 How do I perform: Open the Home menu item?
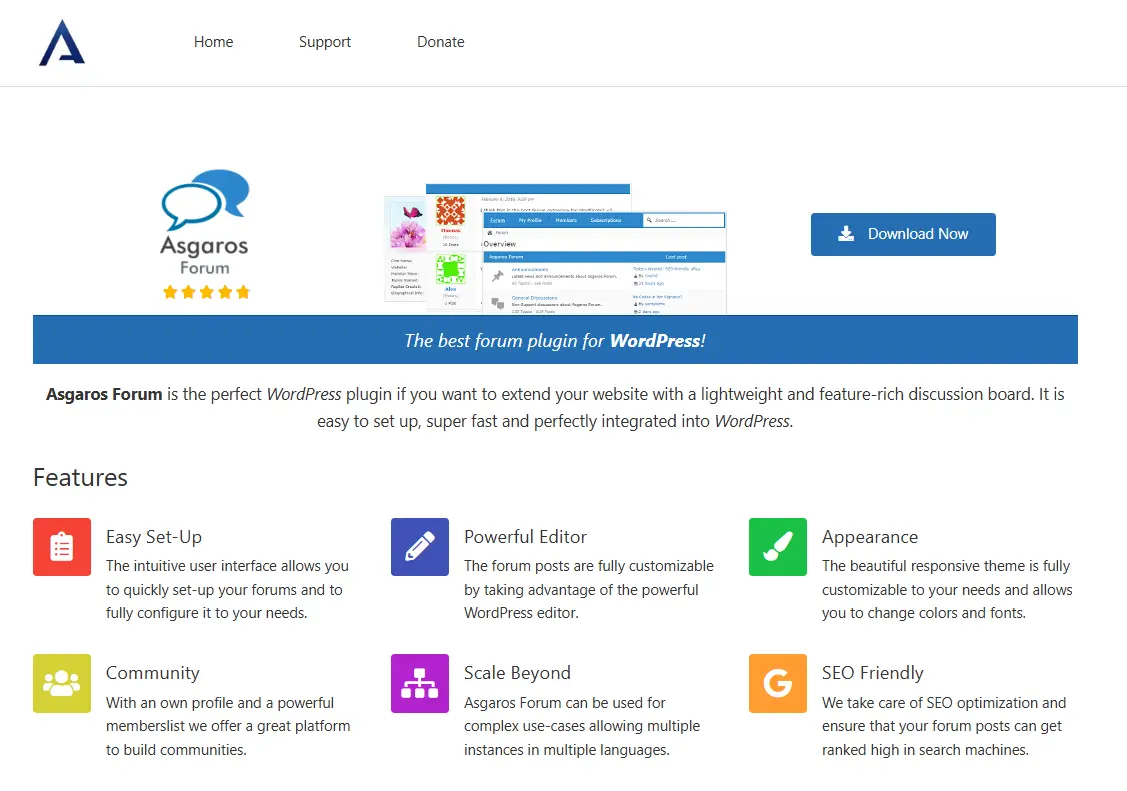[x=213, y=42]
